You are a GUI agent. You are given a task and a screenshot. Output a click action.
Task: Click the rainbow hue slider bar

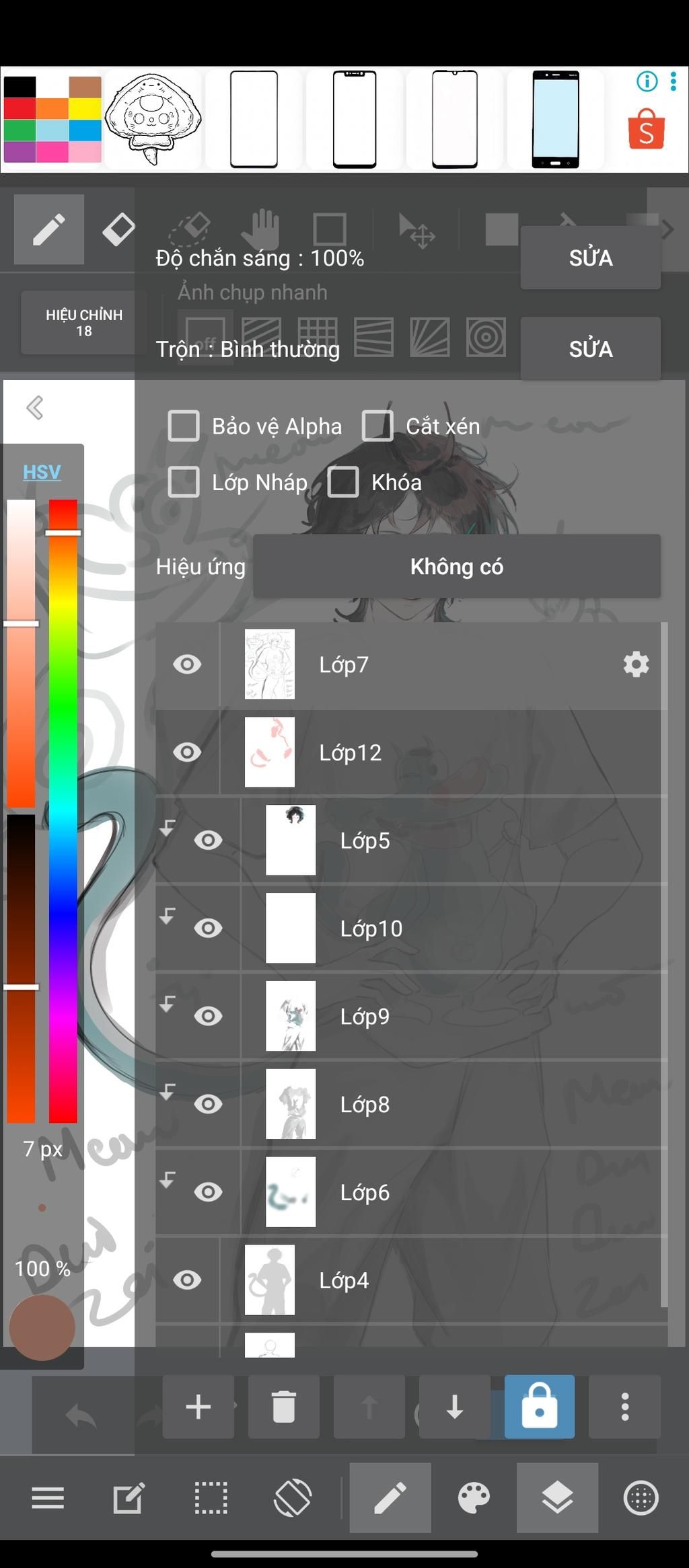tap(63, 811)
